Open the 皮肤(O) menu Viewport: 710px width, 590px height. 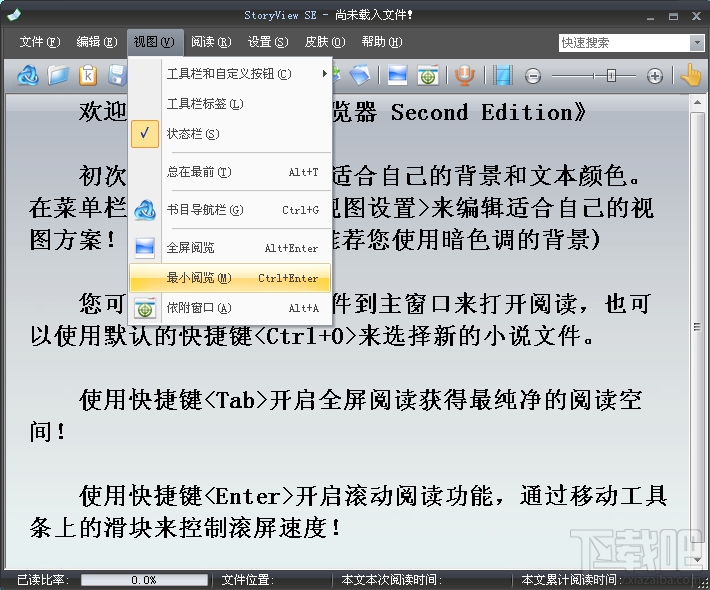[x=325, y=42]
